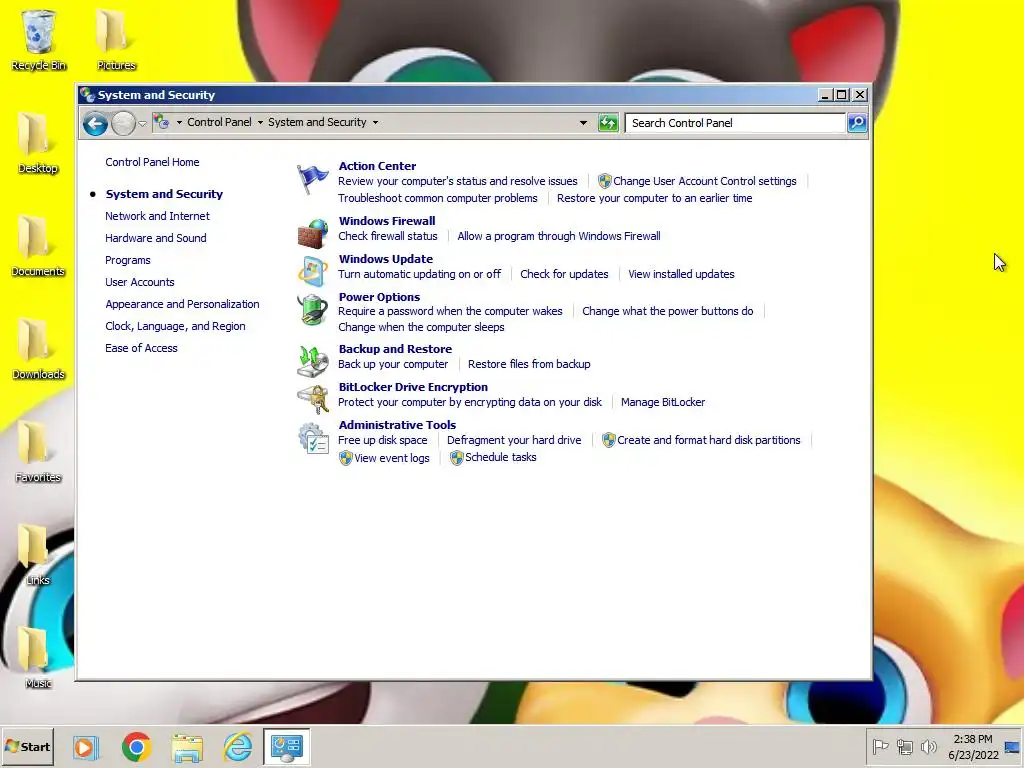Click the Show desktop button in tray
1024x768 pixels.
(1013, 747)
